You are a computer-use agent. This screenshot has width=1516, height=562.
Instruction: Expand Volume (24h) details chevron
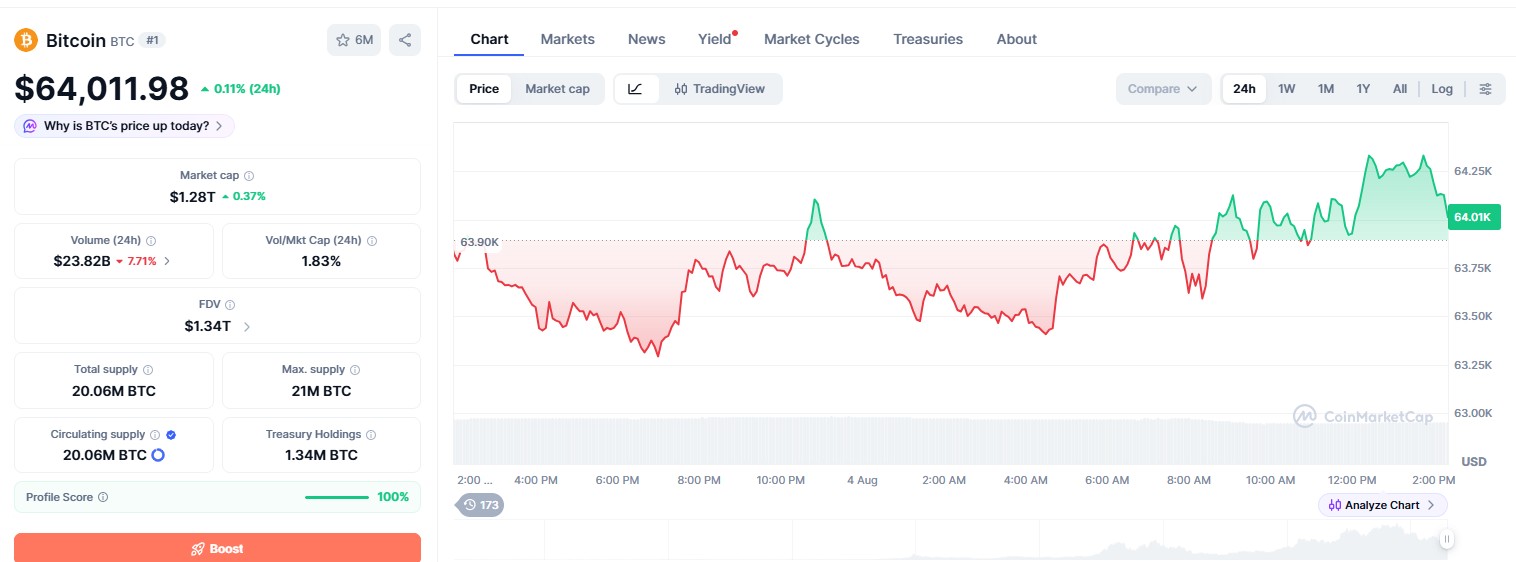[167, 262]
